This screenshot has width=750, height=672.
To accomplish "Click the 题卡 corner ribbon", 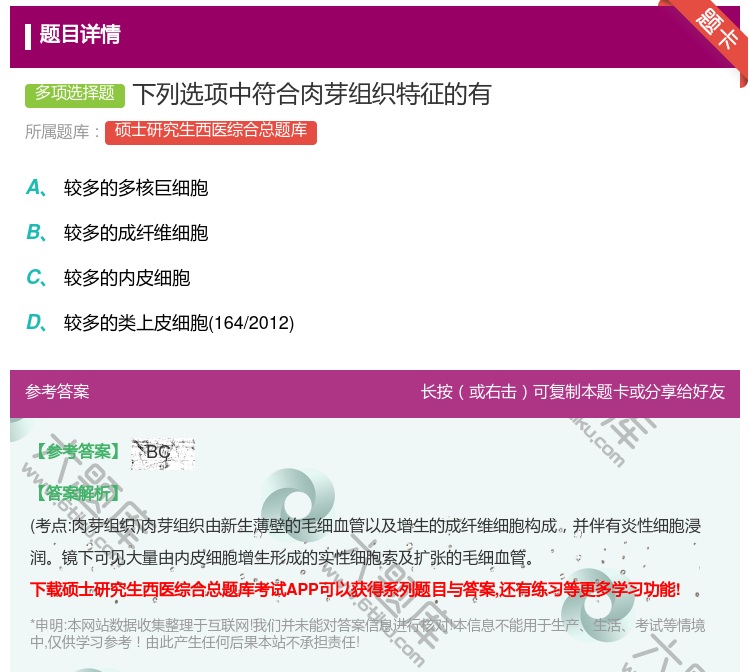I will coord(717,31).
